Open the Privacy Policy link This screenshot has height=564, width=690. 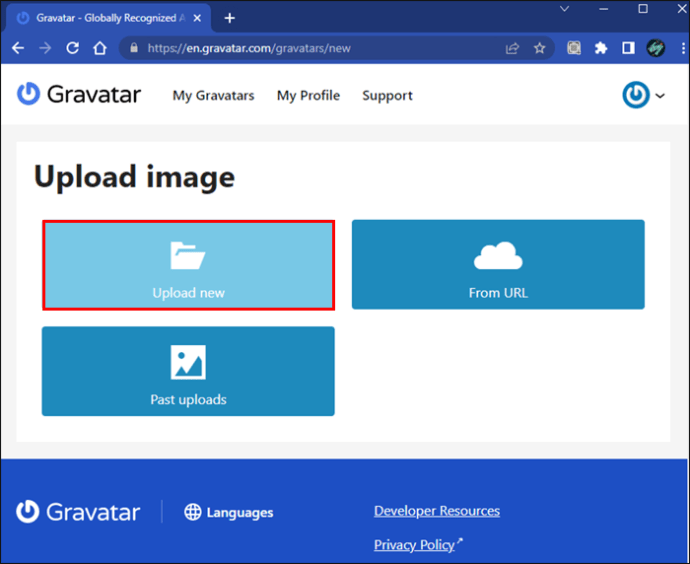[x=414, y=545]
